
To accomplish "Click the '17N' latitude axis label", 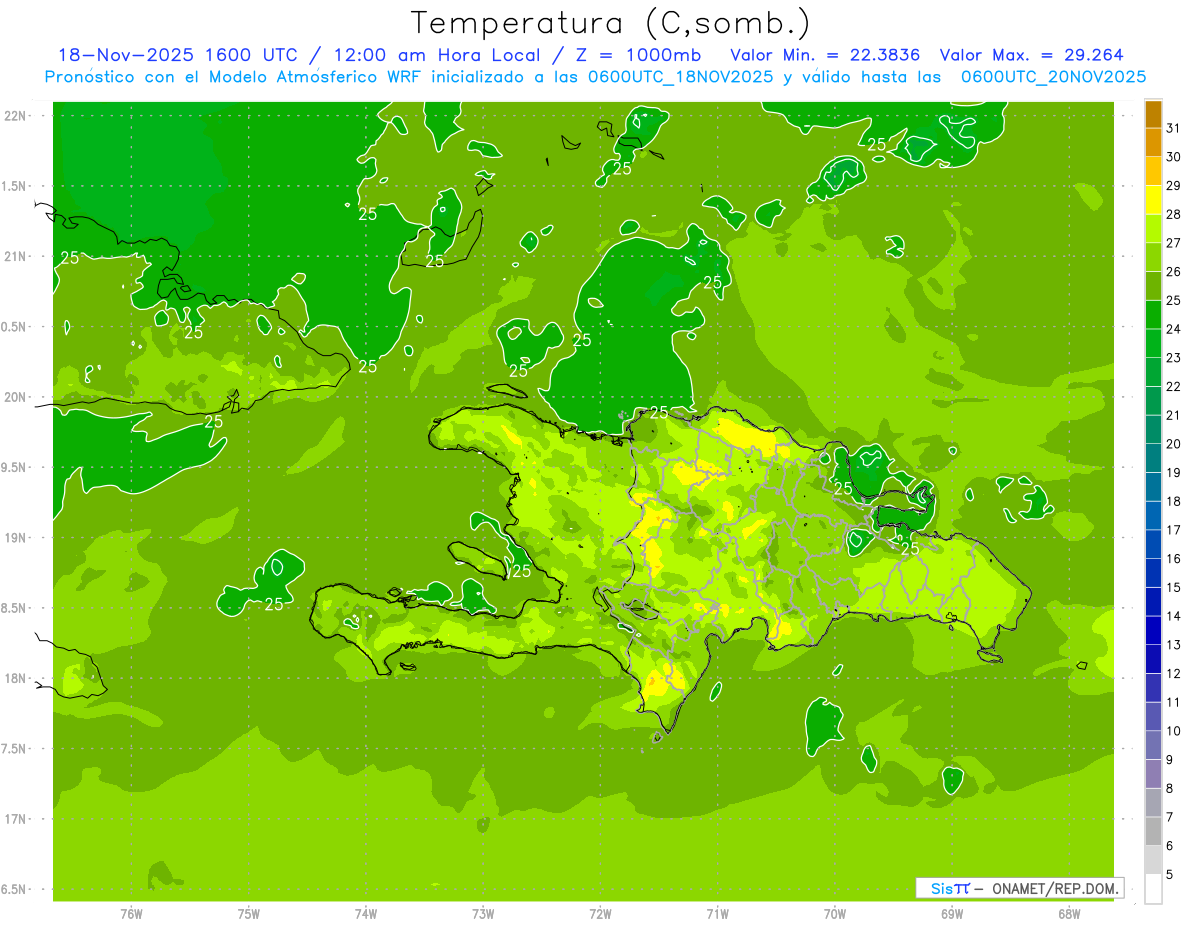I will click(15, 819).
